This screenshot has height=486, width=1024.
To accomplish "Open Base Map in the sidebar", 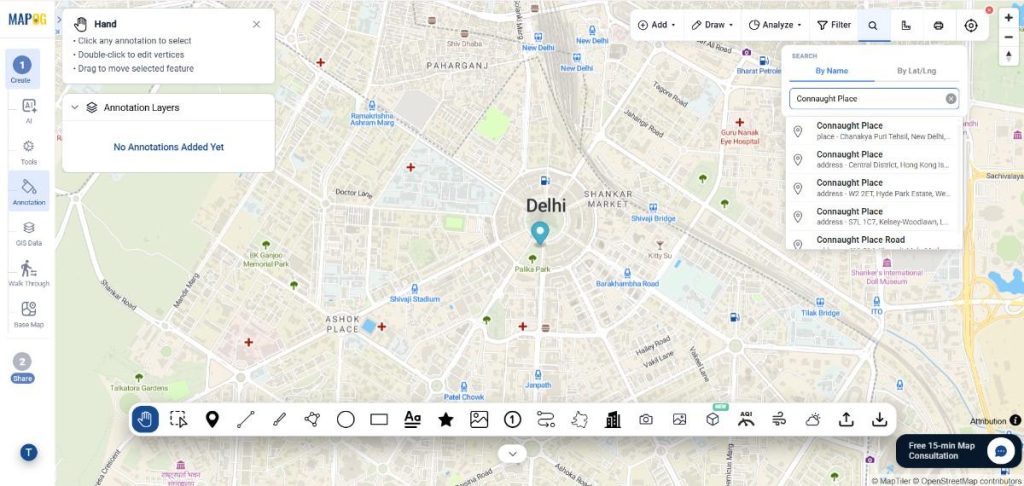I will (x=29, y=314).
